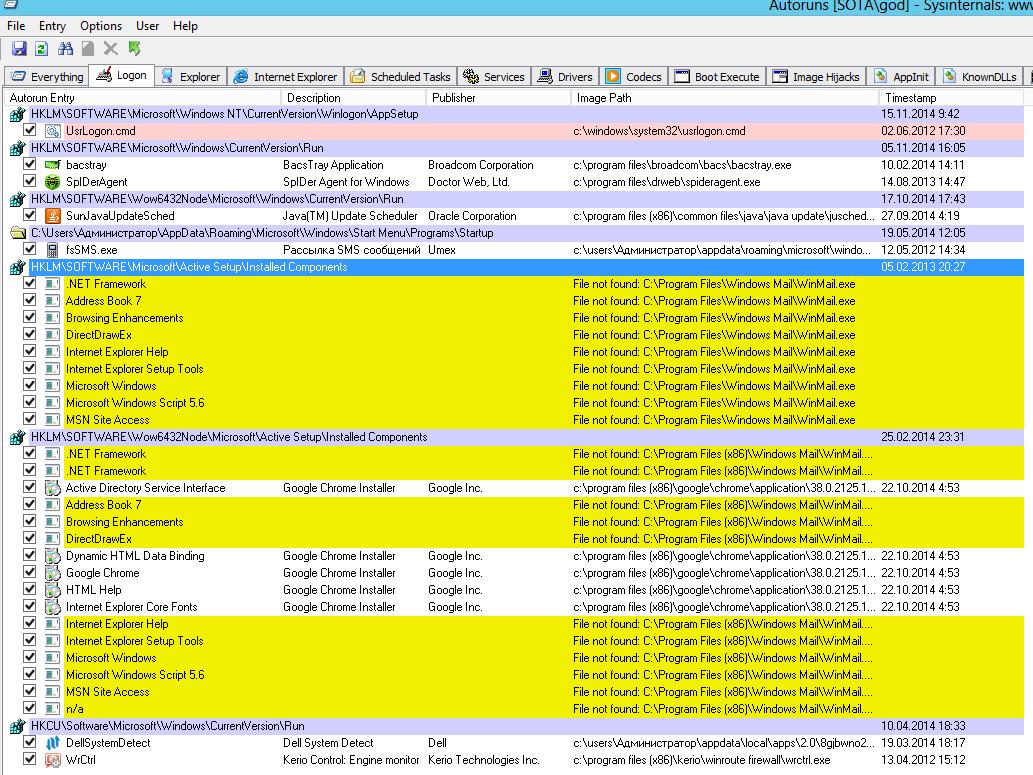Sort by Description column header

[354, 98]
